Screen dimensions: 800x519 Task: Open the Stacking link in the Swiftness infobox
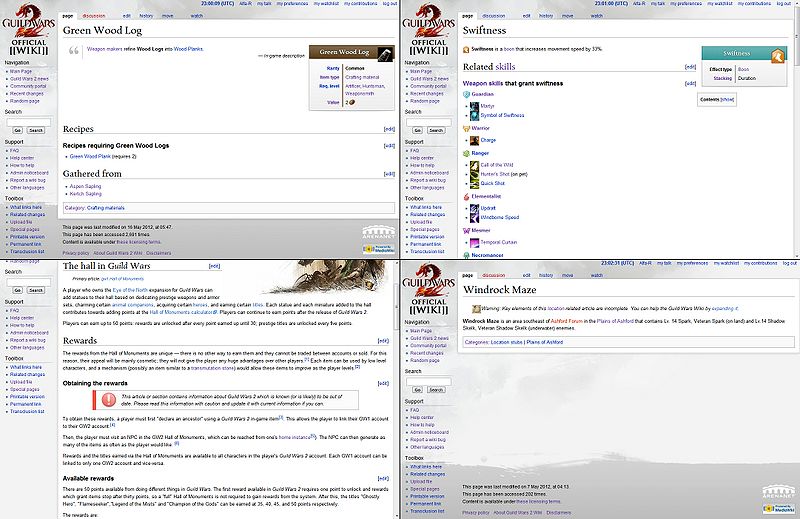pyautogui.click(x=722, y=78)
